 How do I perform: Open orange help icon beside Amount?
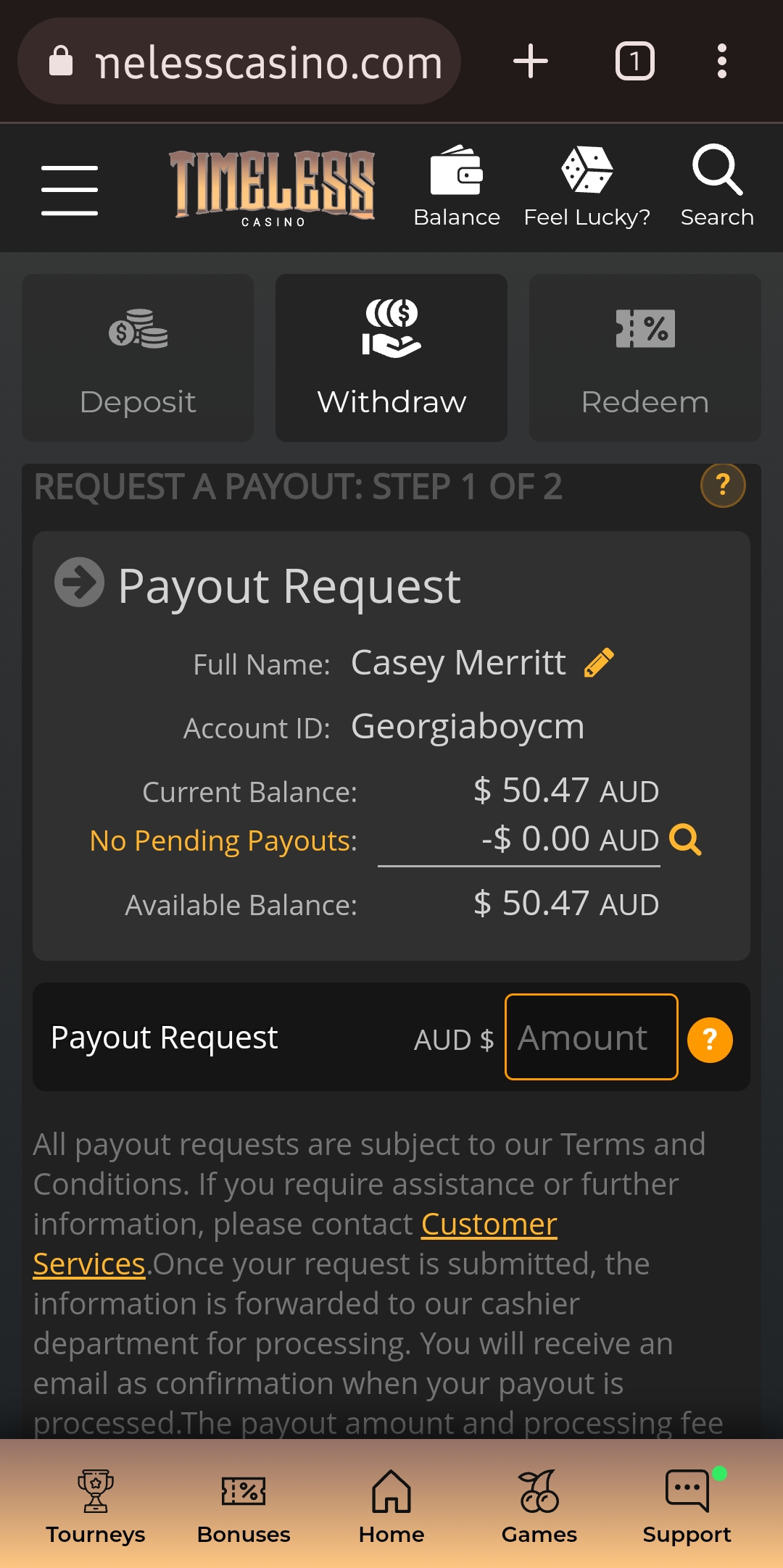pyautogui.click(x=710, y=1040)
